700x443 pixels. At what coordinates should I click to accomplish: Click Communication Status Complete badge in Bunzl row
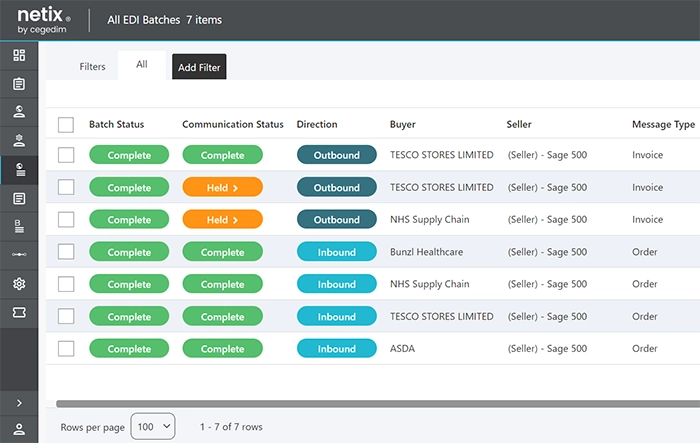tap(222, 252)
